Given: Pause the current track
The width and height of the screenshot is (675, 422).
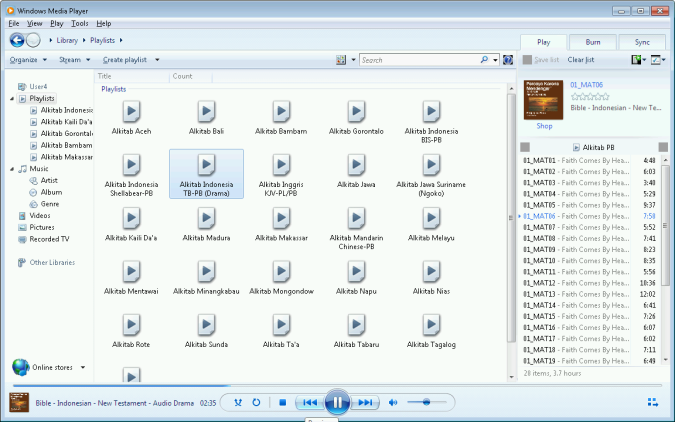Looking at the screenshot, I should pyautogui.click(x=337, y=402).
